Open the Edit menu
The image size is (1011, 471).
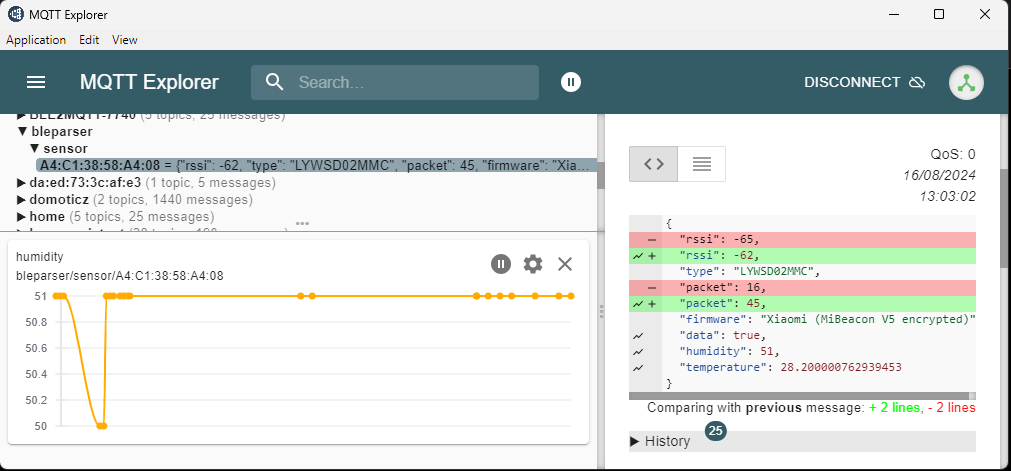coord(89,39)
